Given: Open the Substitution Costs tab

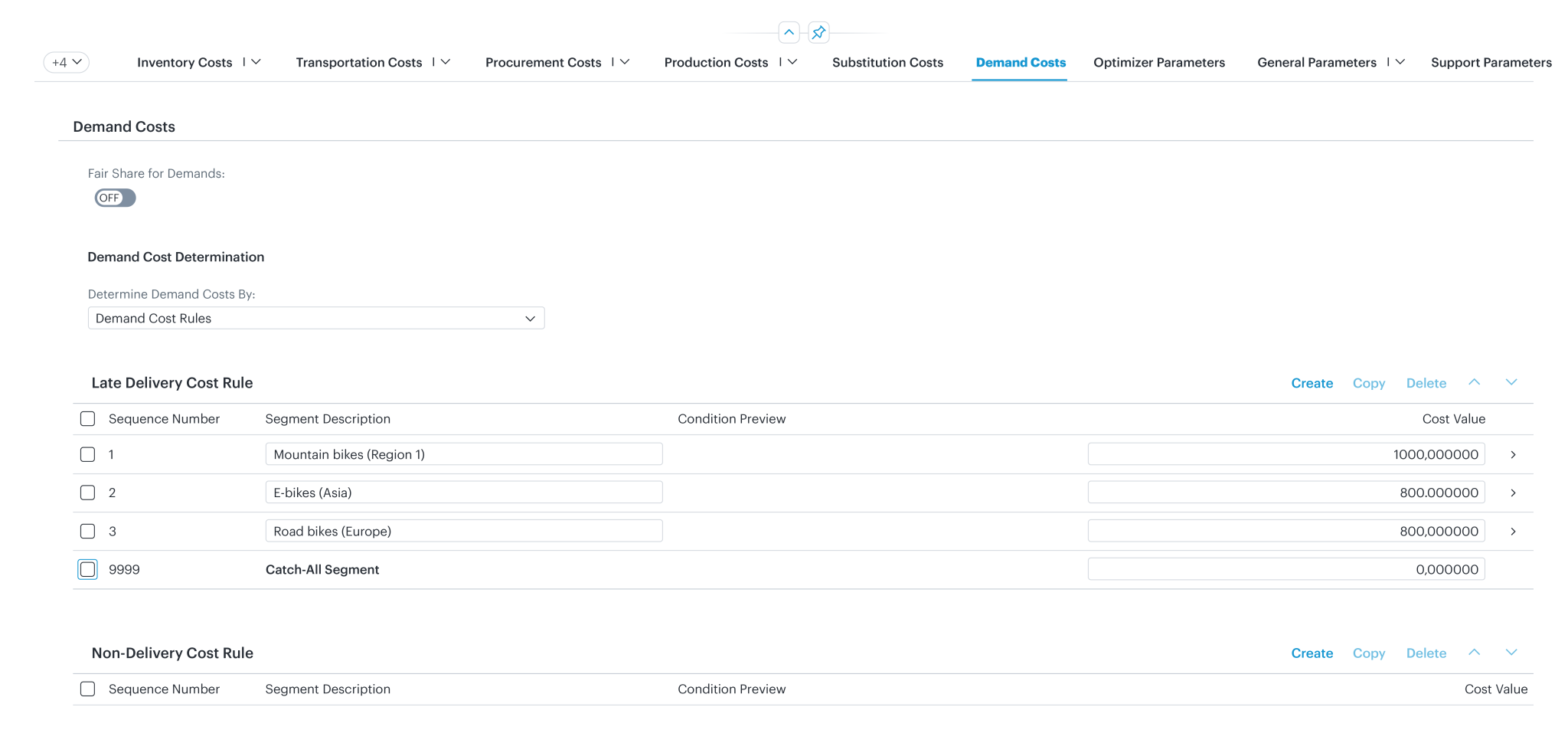Looking at the screenshot, I should pyautogui.click(x=887, y=62).
